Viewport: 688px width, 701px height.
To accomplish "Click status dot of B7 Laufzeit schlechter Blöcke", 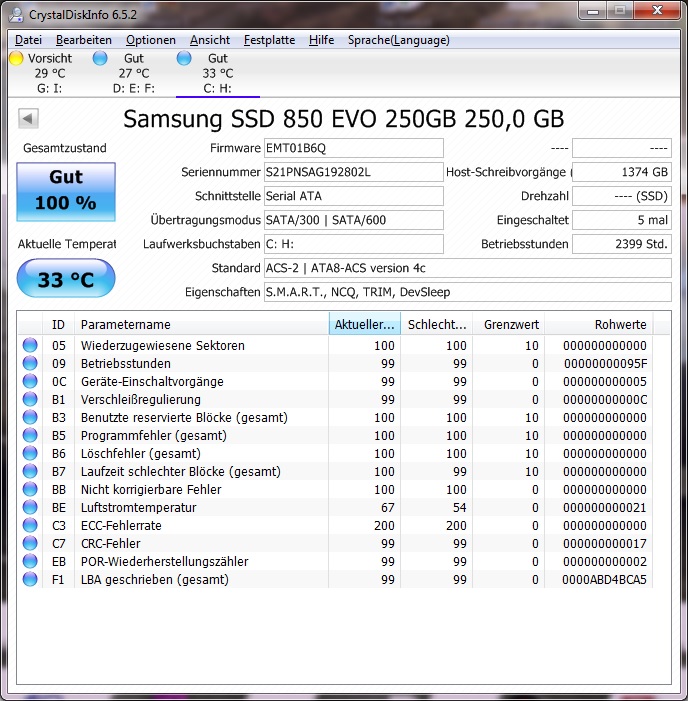I will point(30,471).
